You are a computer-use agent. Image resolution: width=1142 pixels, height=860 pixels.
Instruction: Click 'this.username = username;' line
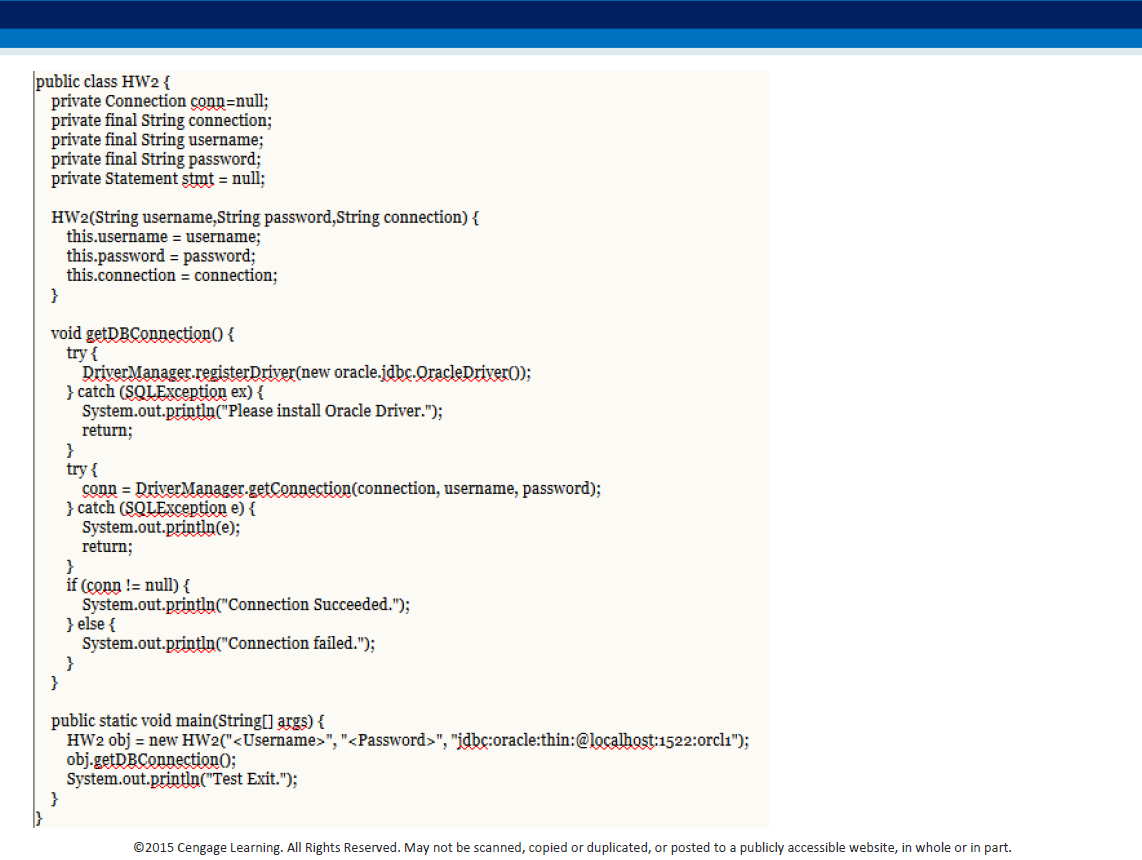coord(164,237)
